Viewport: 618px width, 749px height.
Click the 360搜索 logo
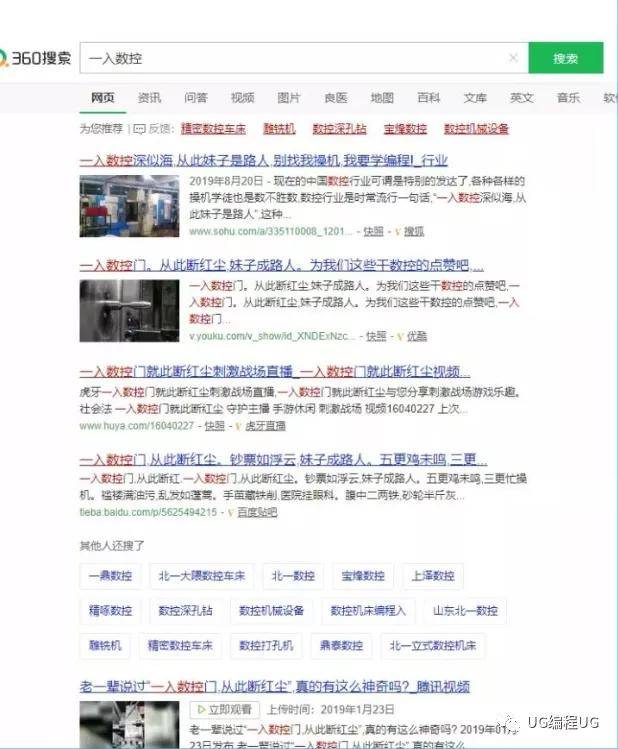coord(36,58)
